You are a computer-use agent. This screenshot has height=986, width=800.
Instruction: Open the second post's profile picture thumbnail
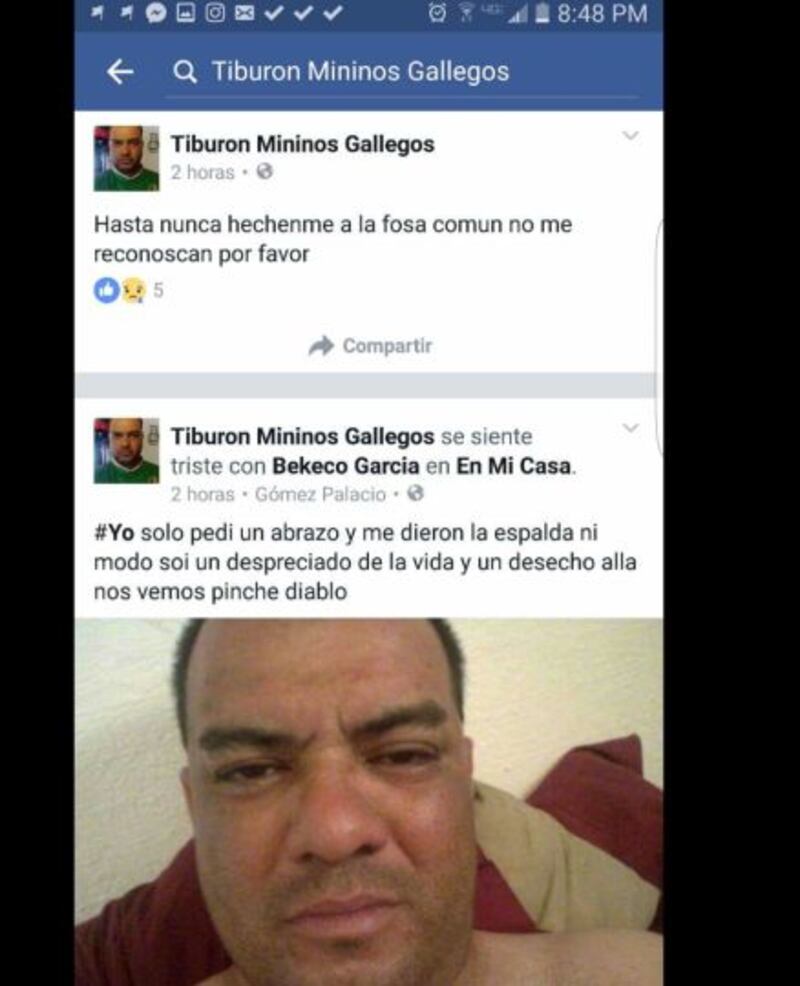[x=126, y=450]
